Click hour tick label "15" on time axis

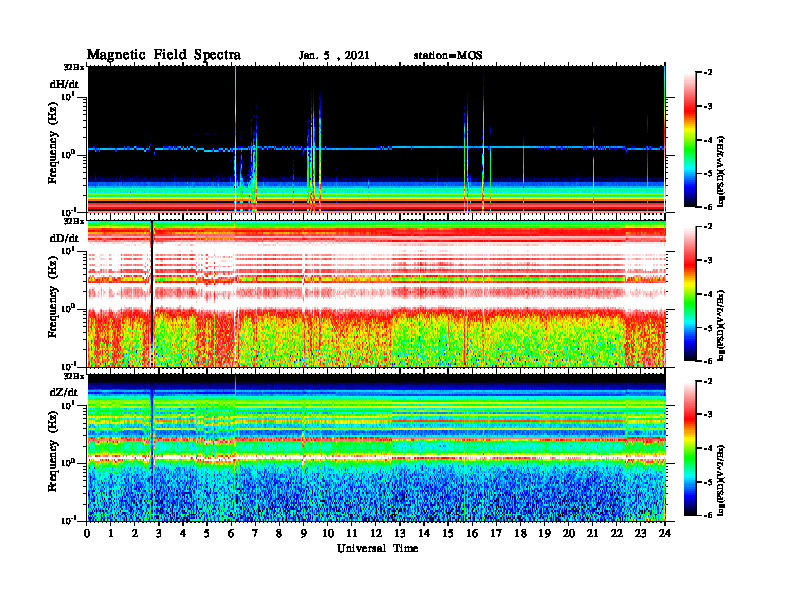coord(448,534)
